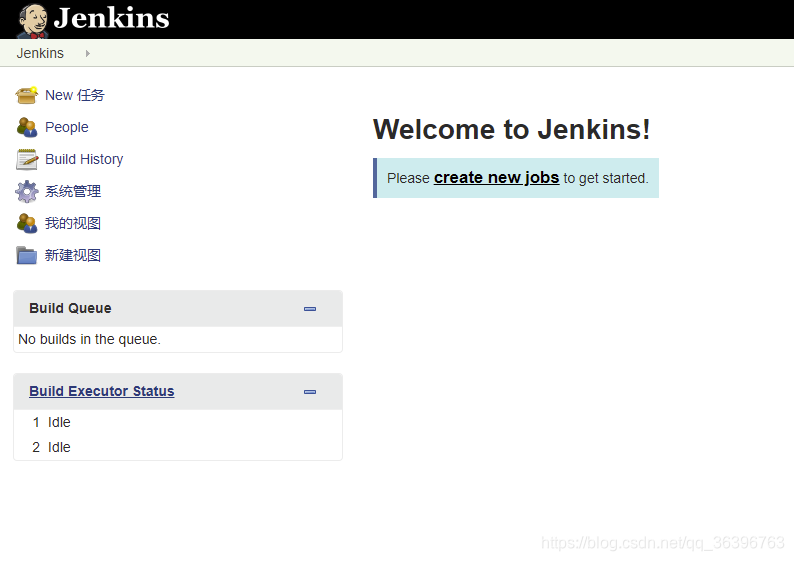Screen dimensions: 794x561
Task: Open the Build Executor Status link
Action: pos(102,391)
